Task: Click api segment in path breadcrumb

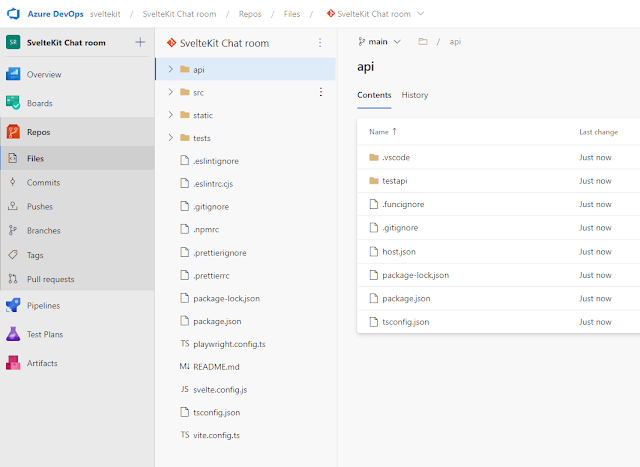Action: coord(455,42)
